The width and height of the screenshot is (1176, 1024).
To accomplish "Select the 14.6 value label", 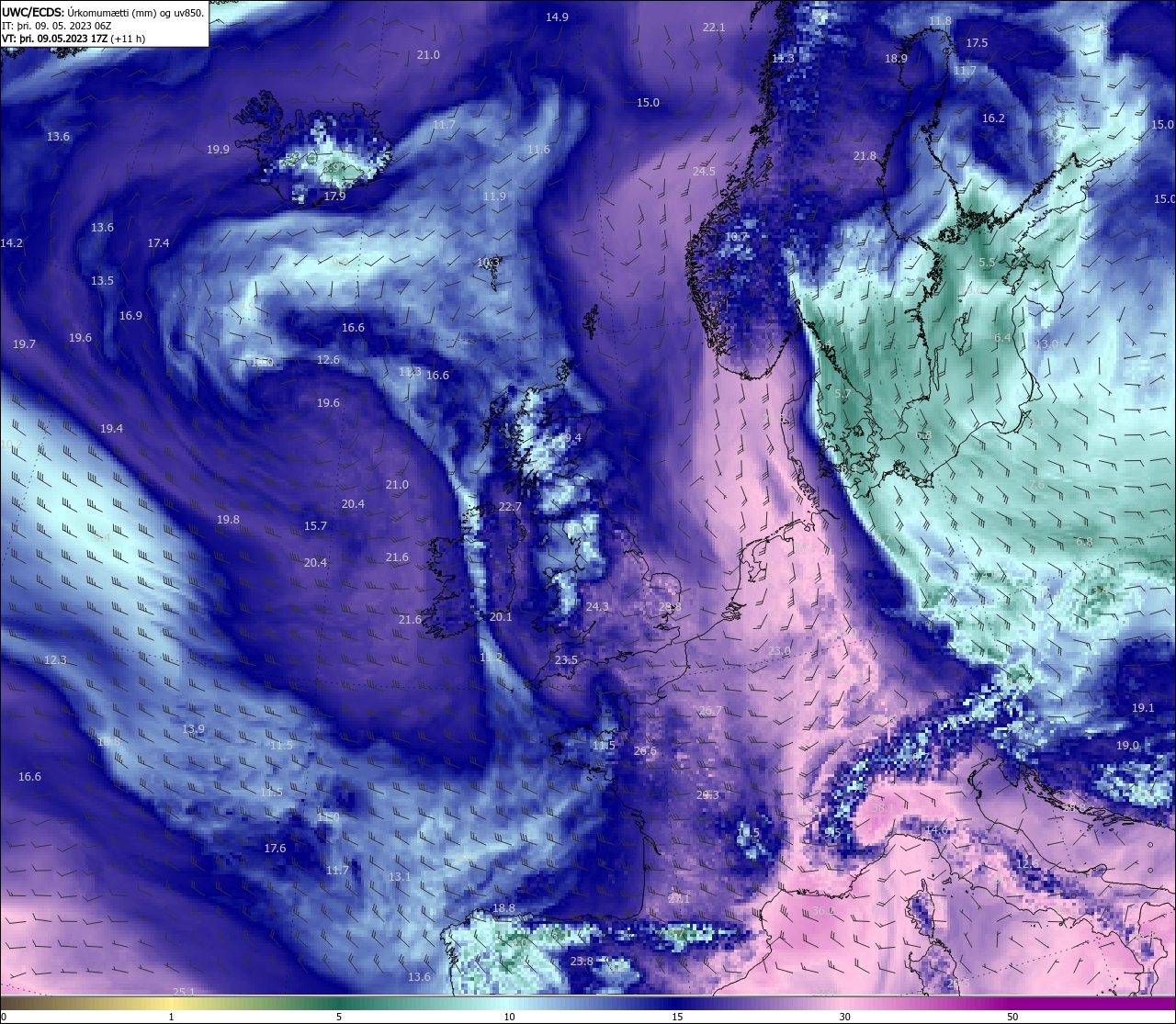I will pyautogui.click(x=936, y=830).
